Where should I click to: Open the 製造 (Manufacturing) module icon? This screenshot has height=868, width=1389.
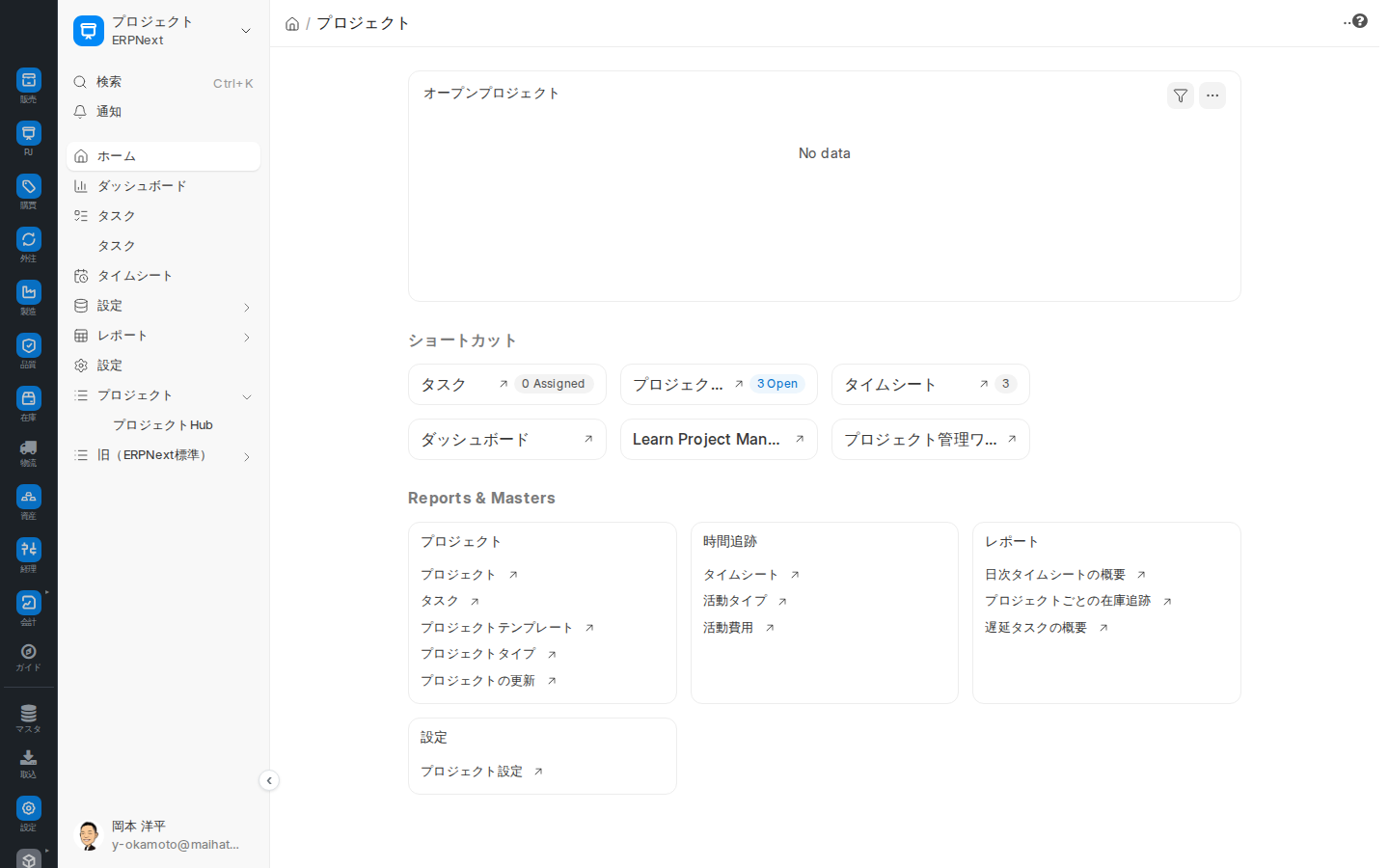point(29,292)
